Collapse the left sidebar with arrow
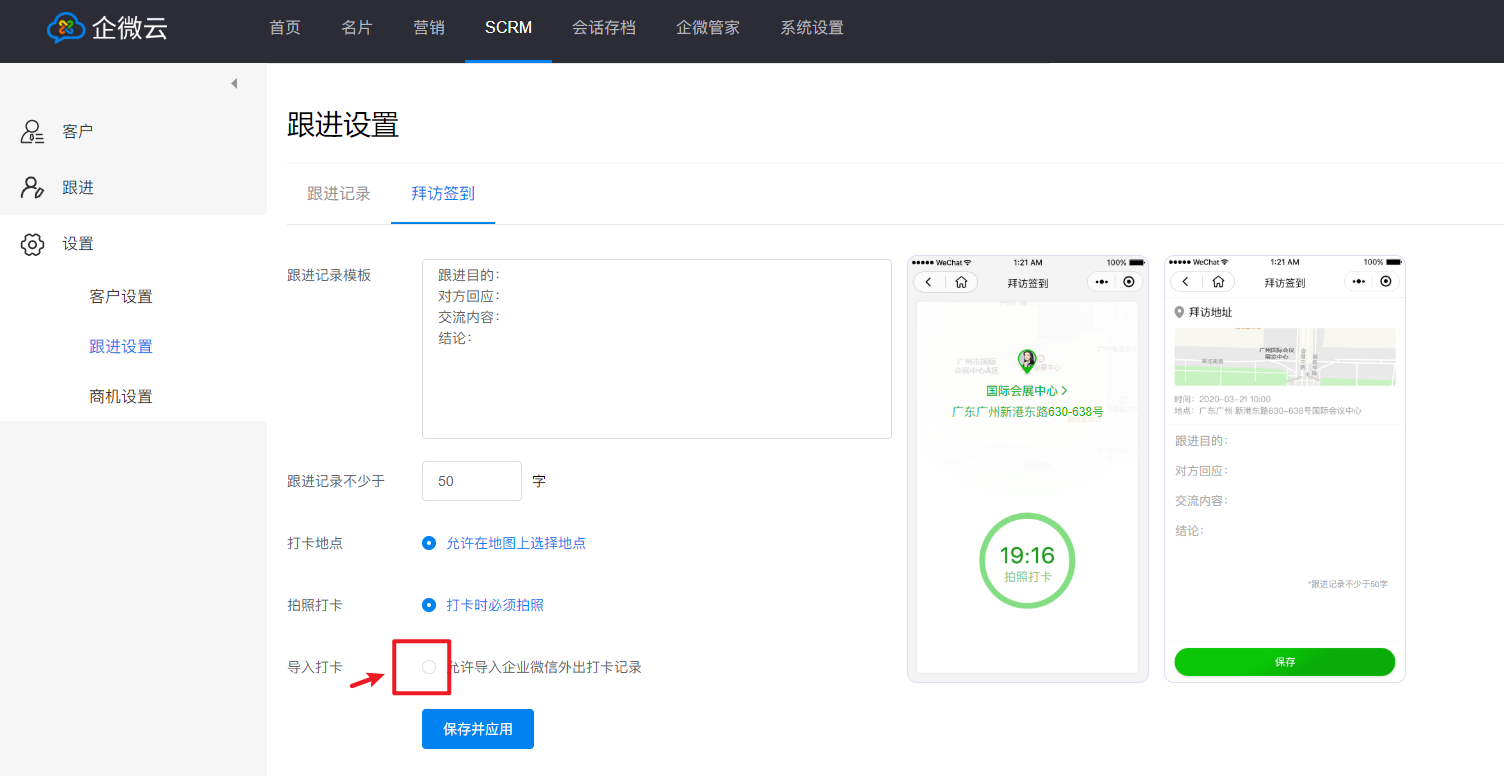The width and height of the screenshot is (1504, 776). tap(234, 84)
